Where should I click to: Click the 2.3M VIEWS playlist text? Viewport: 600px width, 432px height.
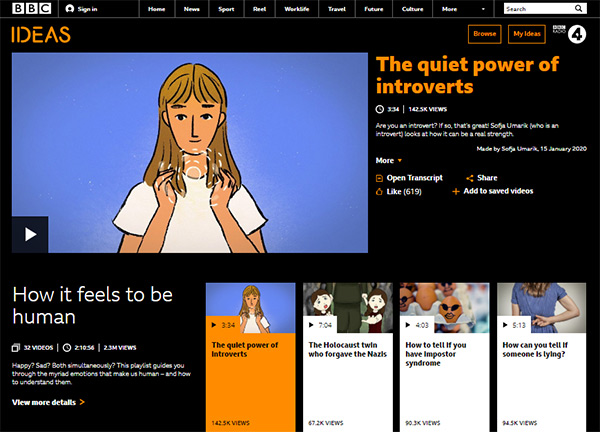120,348
